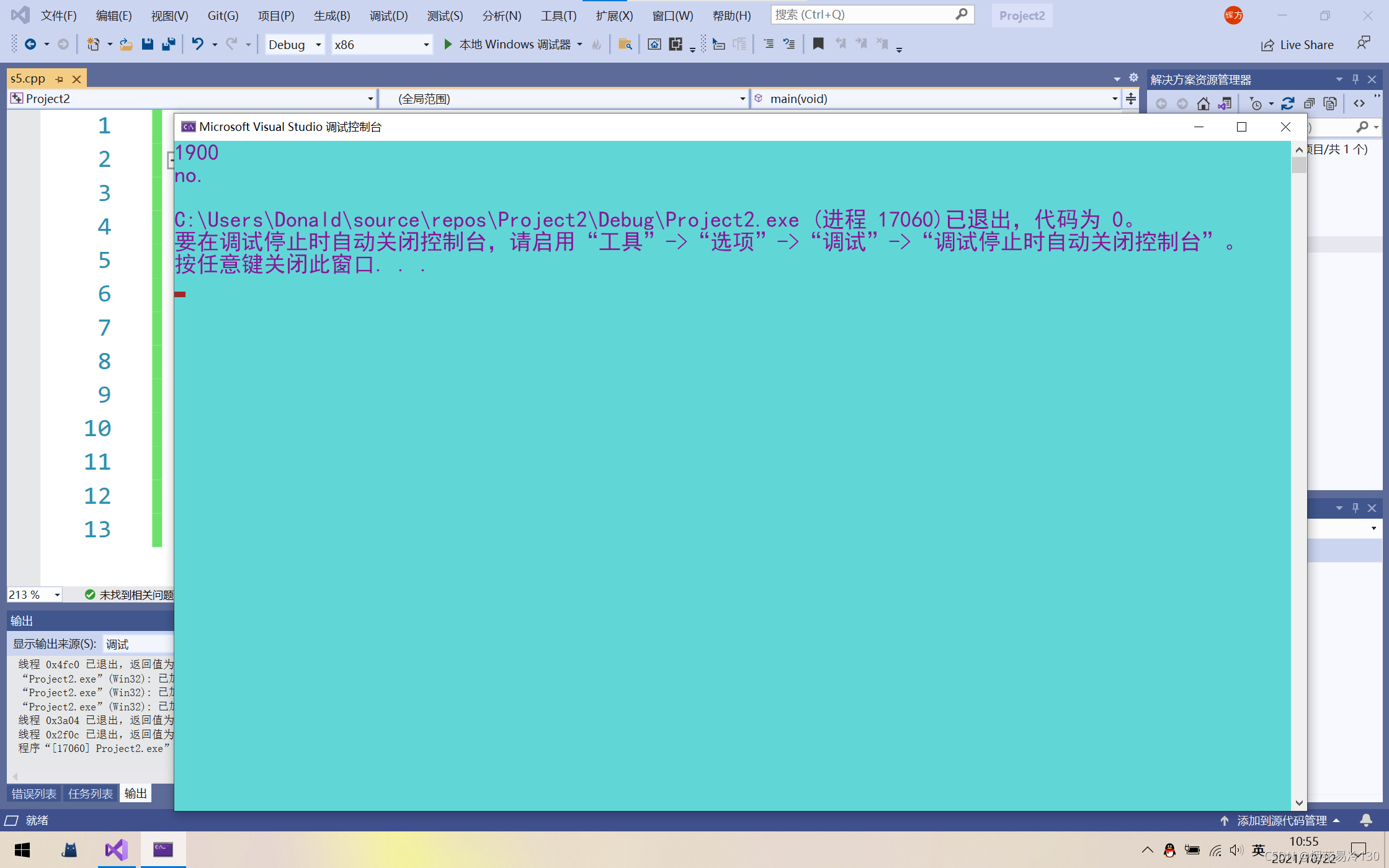1389x868 pixels.
Task: Click the Find in Files icon
Action: [625, 44]
